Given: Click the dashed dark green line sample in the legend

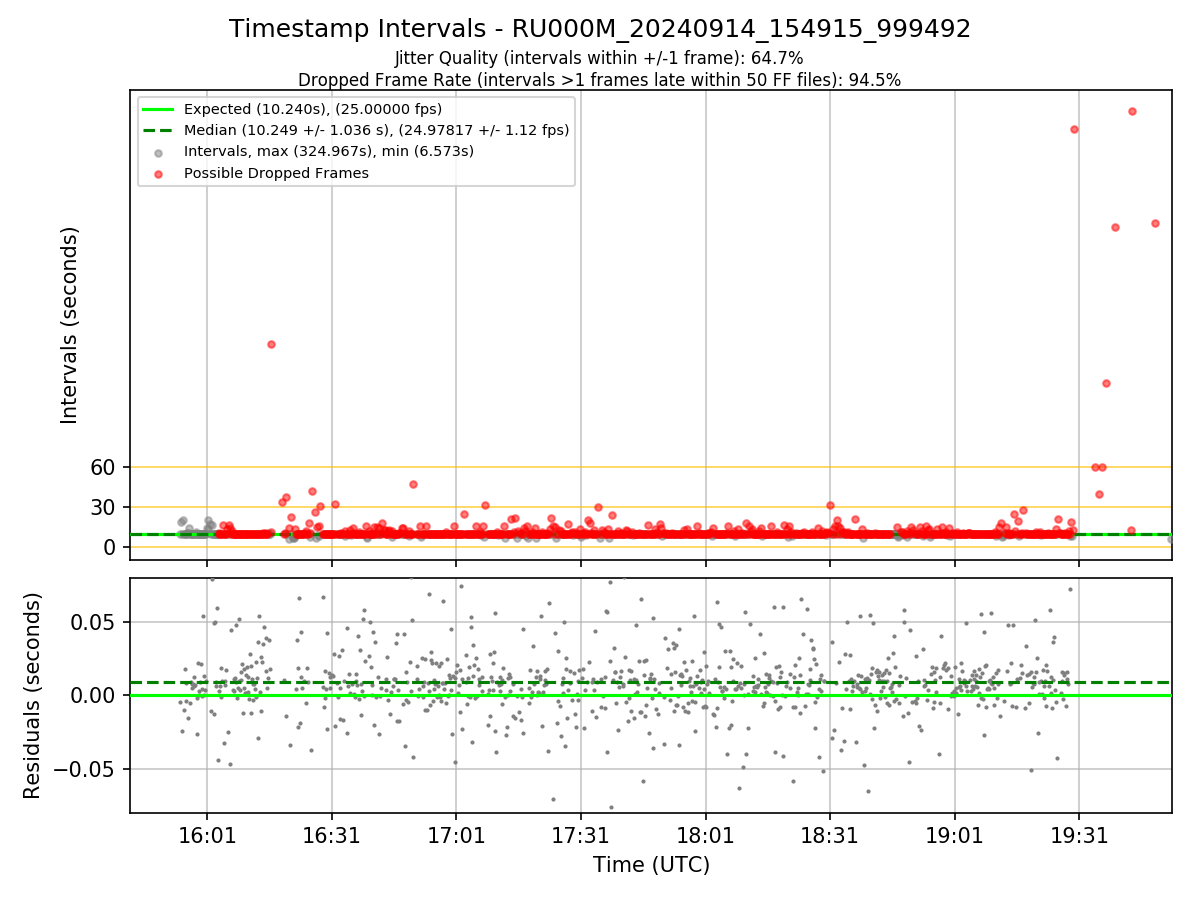Looking at the screenshot, I should (158, 130).
